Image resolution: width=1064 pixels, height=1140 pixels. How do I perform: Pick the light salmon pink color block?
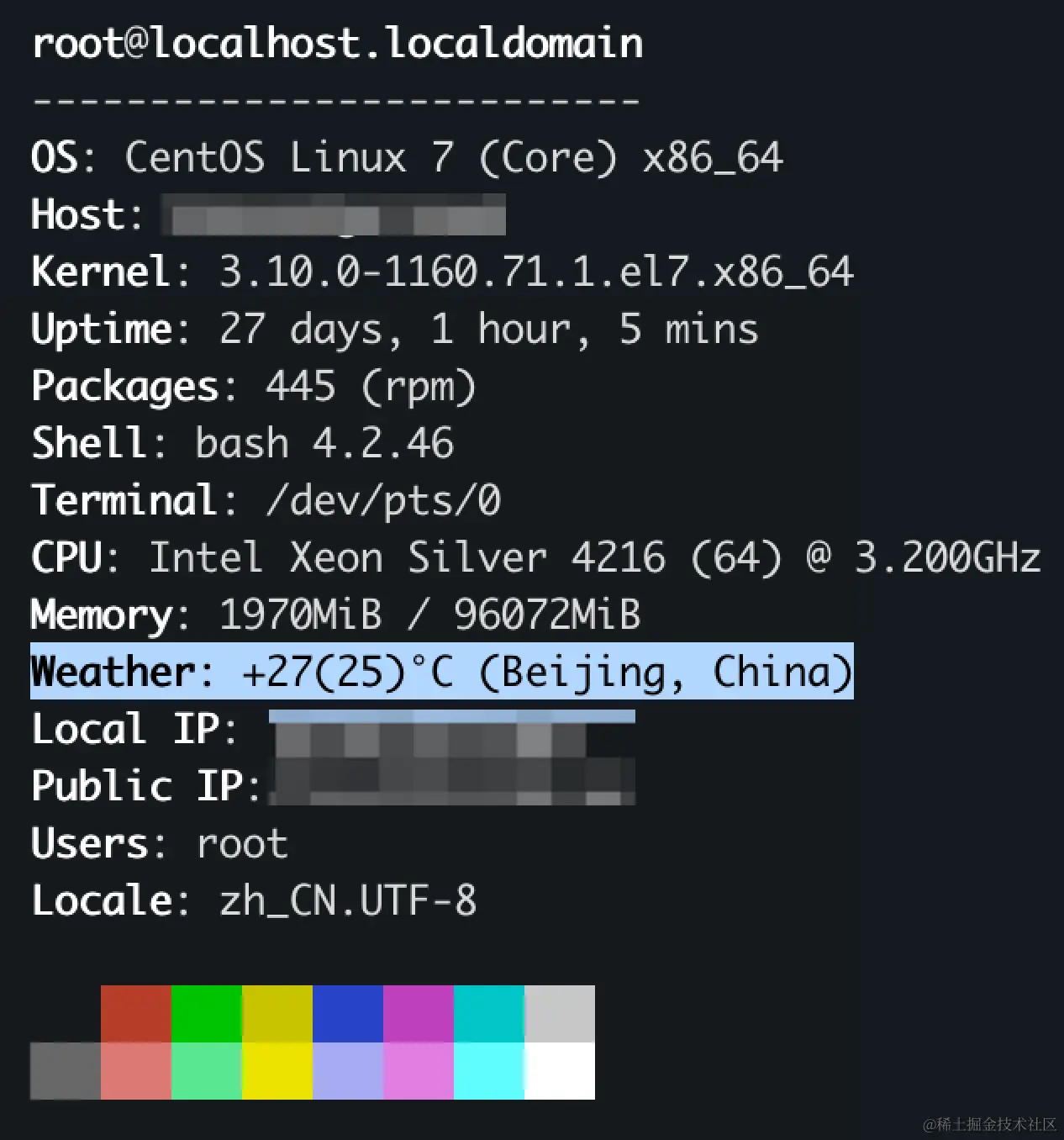tap(135, 1070)
